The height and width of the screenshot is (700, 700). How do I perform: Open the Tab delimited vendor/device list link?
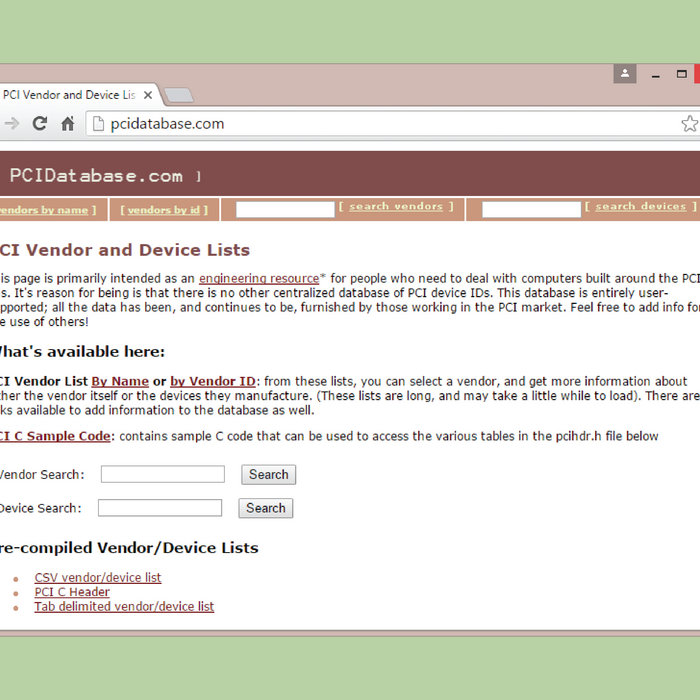[x=124, y=607]
